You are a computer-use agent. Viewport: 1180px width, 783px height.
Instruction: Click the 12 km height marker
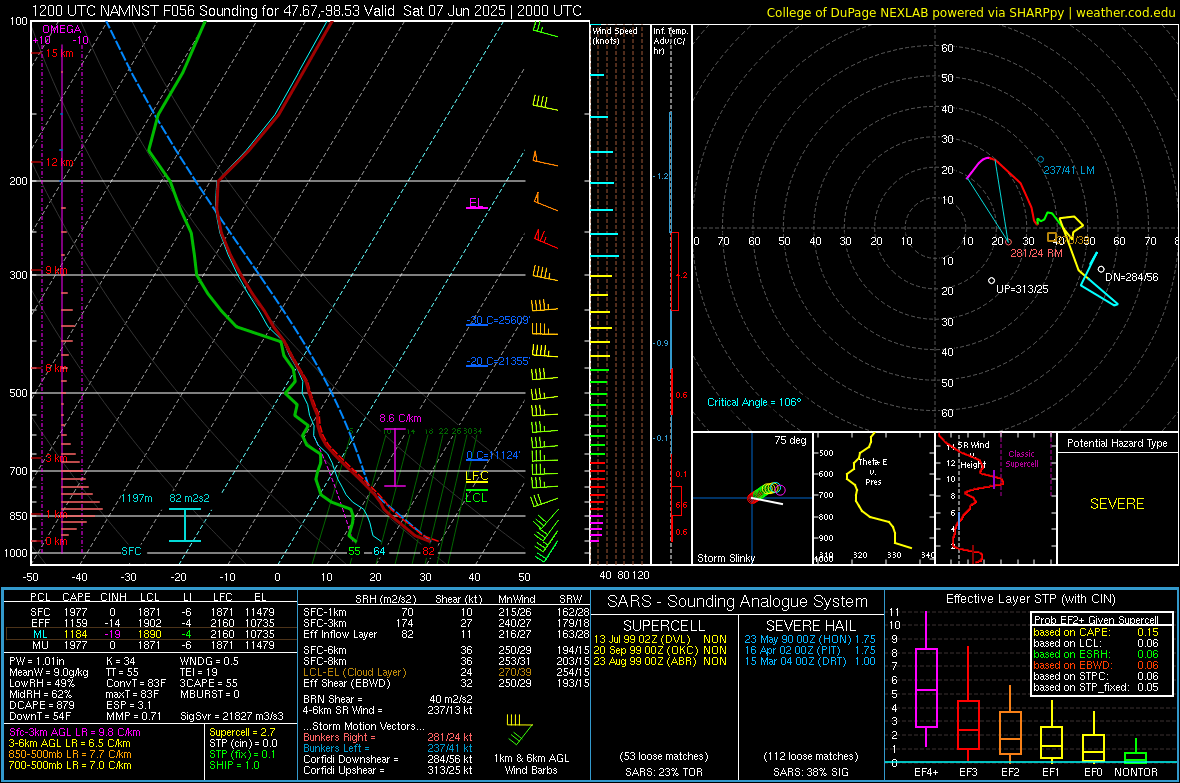point(59,163)
